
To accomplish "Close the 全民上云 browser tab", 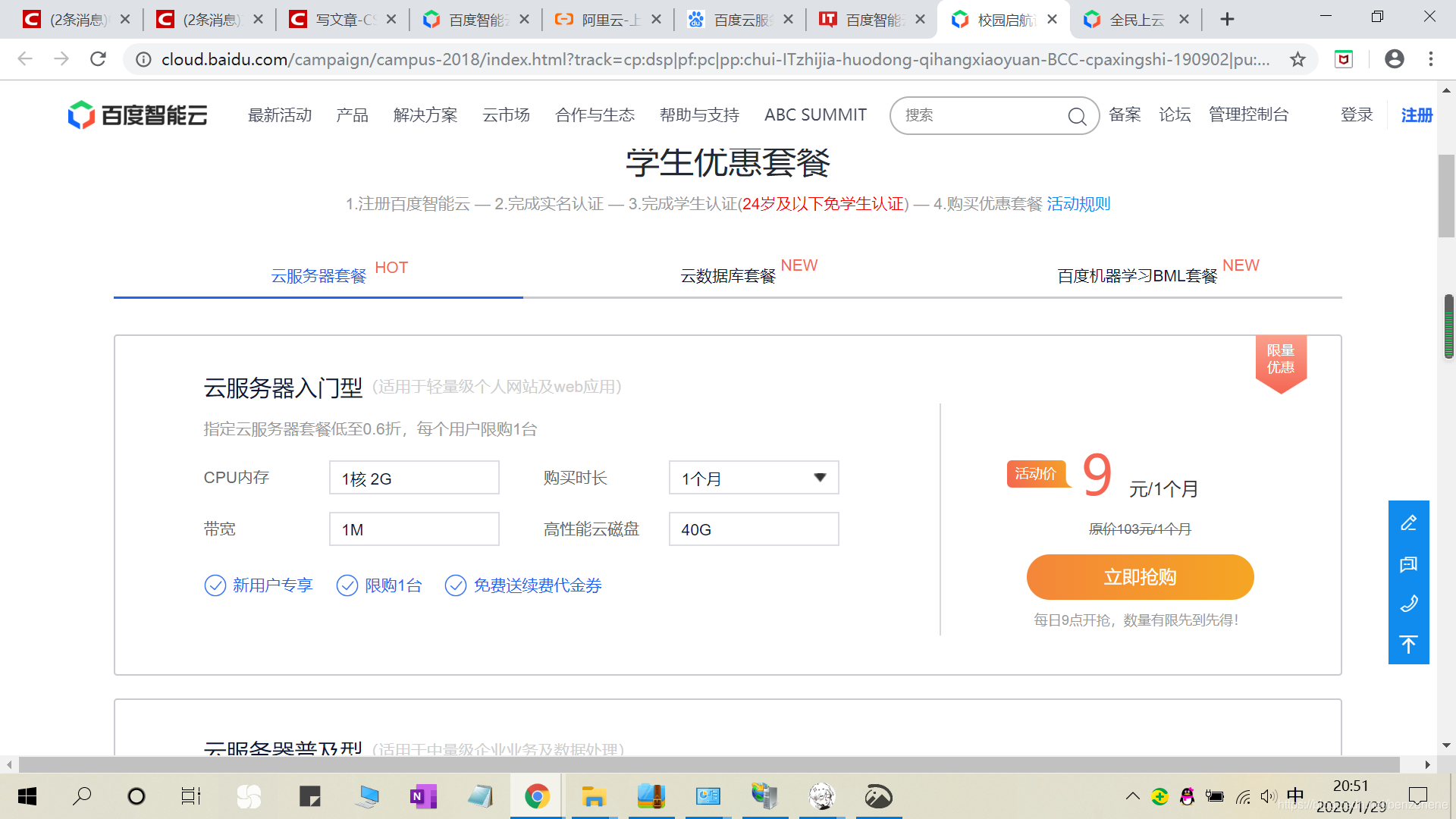I will tap(1184, 20).
